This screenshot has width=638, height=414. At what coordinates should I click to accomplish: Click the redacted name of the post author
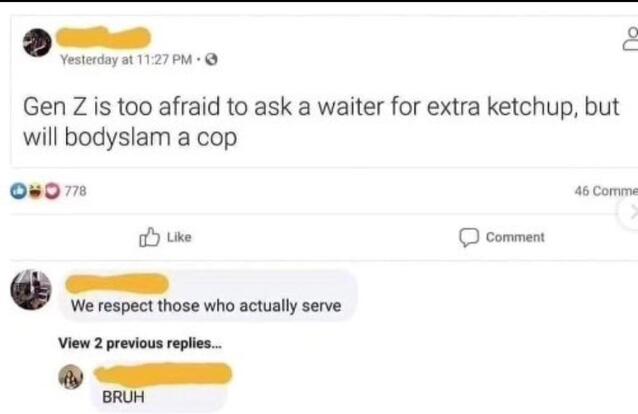pos(103,37)
